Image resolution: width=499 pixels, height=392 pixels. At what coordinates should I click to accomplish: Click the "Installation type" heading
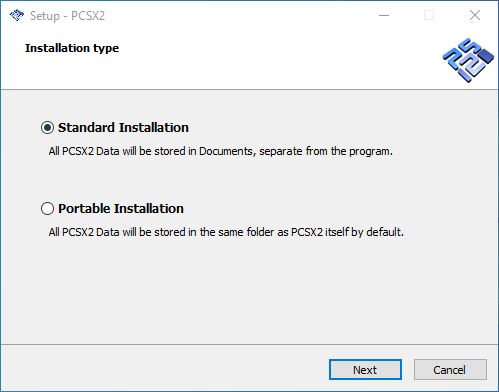click(72, 48)
